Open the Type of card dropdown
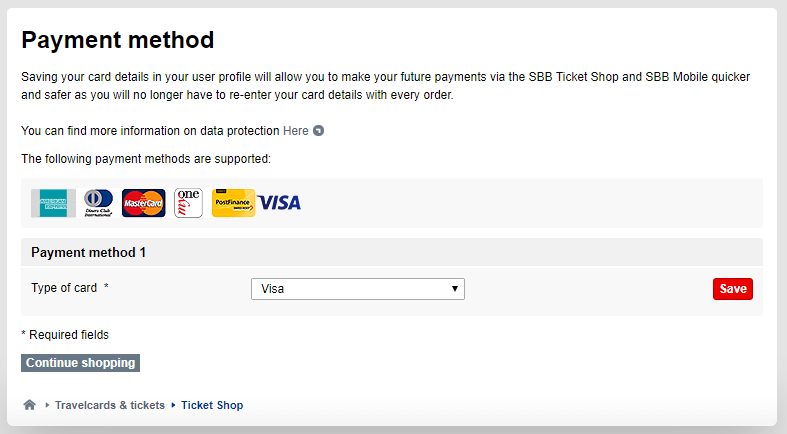This screenshot has height=434, width=787. (x=358, y=289)
